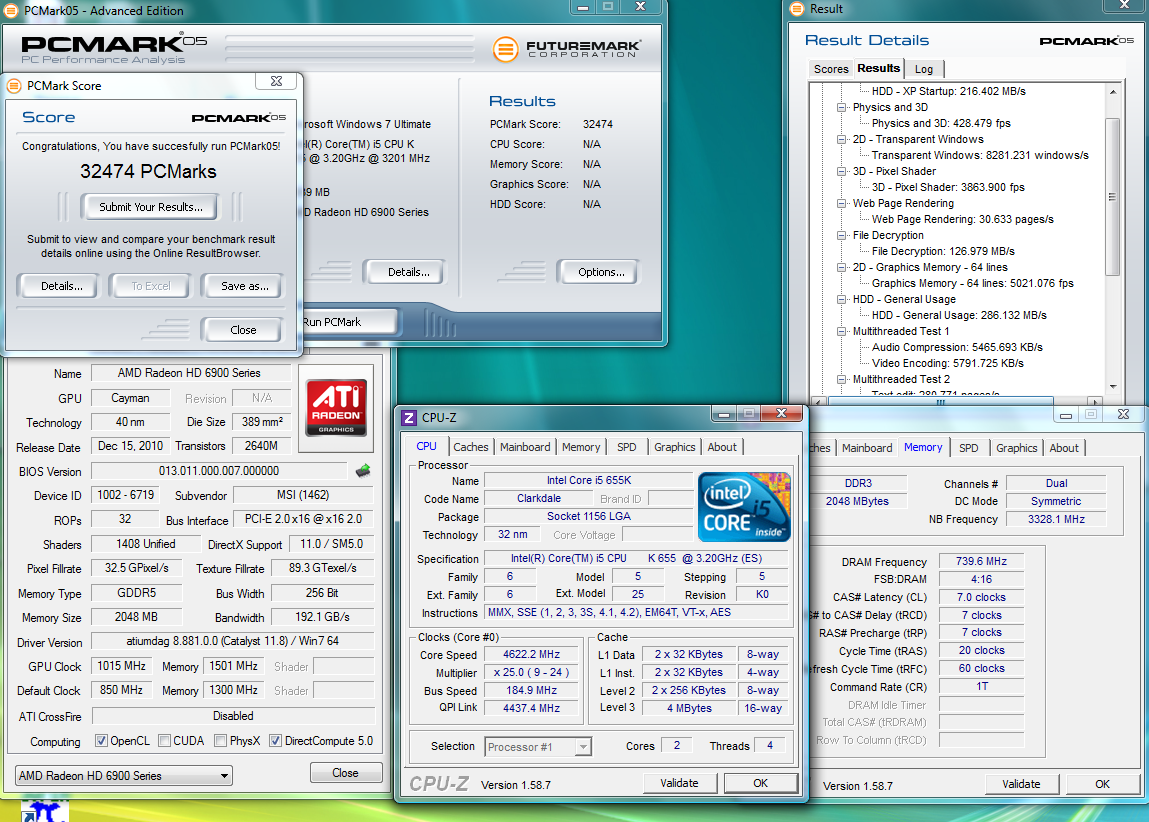1149x822 pixels.
Task: Collapse the Multithreaded Test 1 node
Action: click(841, 331)
